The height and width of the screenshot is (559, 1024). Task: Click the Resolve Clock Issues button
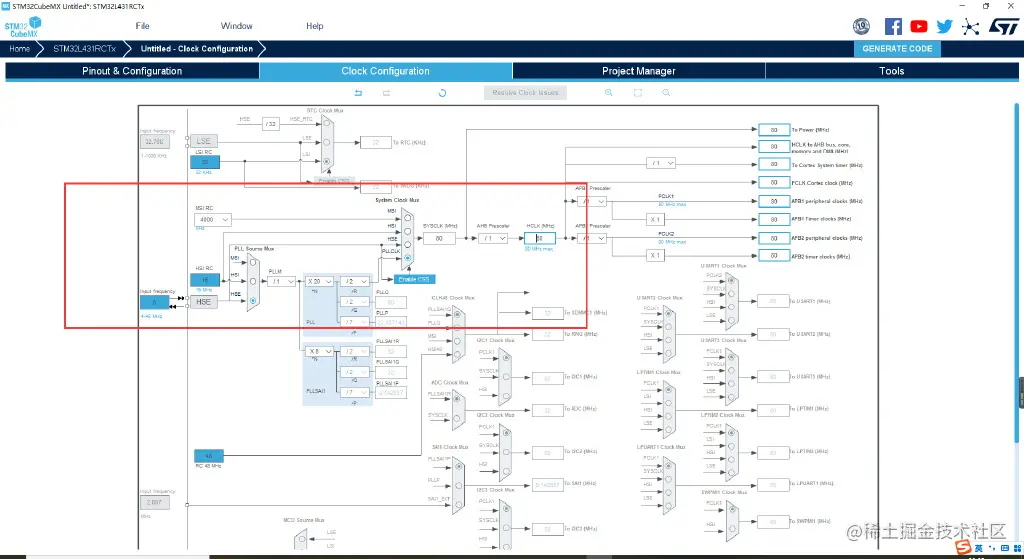click(526, 93)
